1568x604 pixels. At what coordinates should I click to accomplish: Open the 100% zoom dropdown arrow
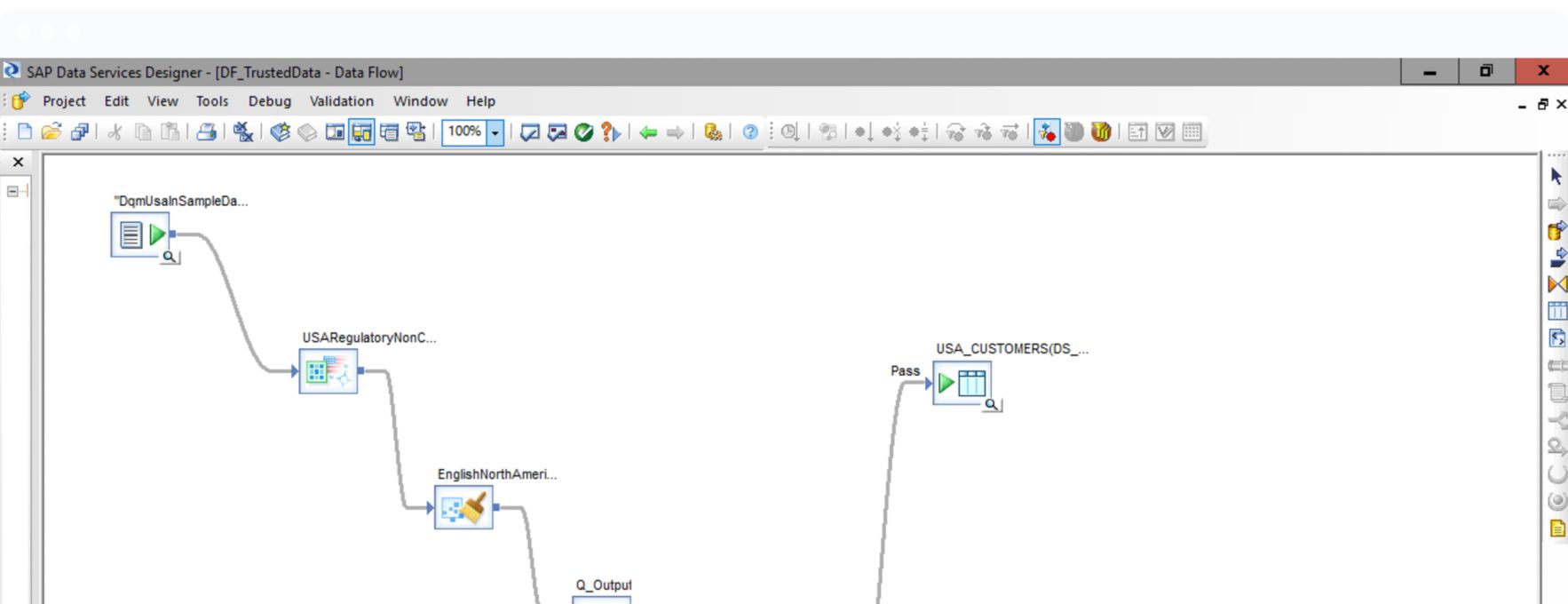coord(495,132)
